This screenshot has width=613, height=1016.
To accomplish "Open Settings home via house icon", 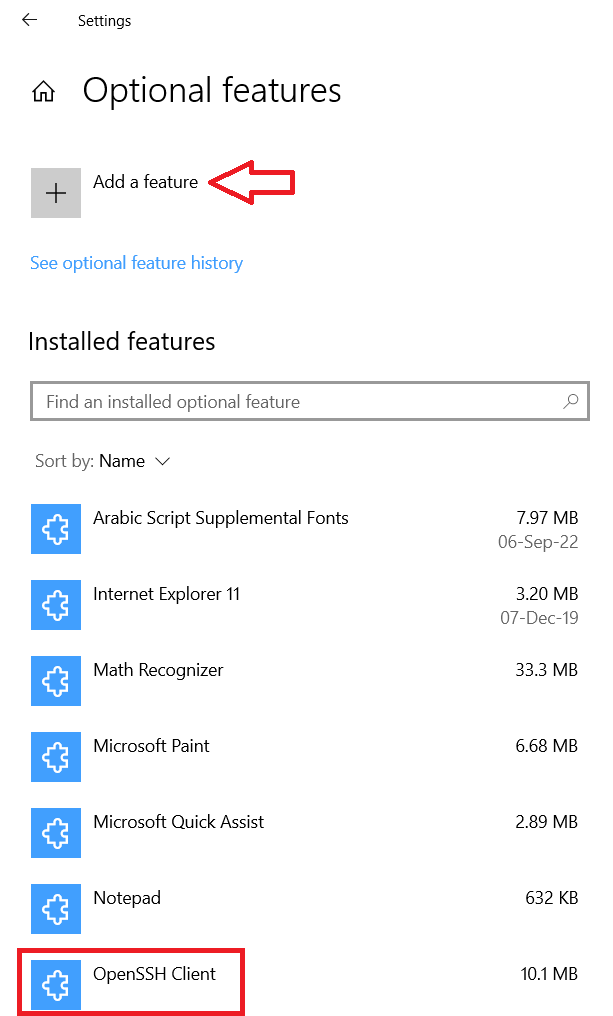I will (x=43, y=92).
